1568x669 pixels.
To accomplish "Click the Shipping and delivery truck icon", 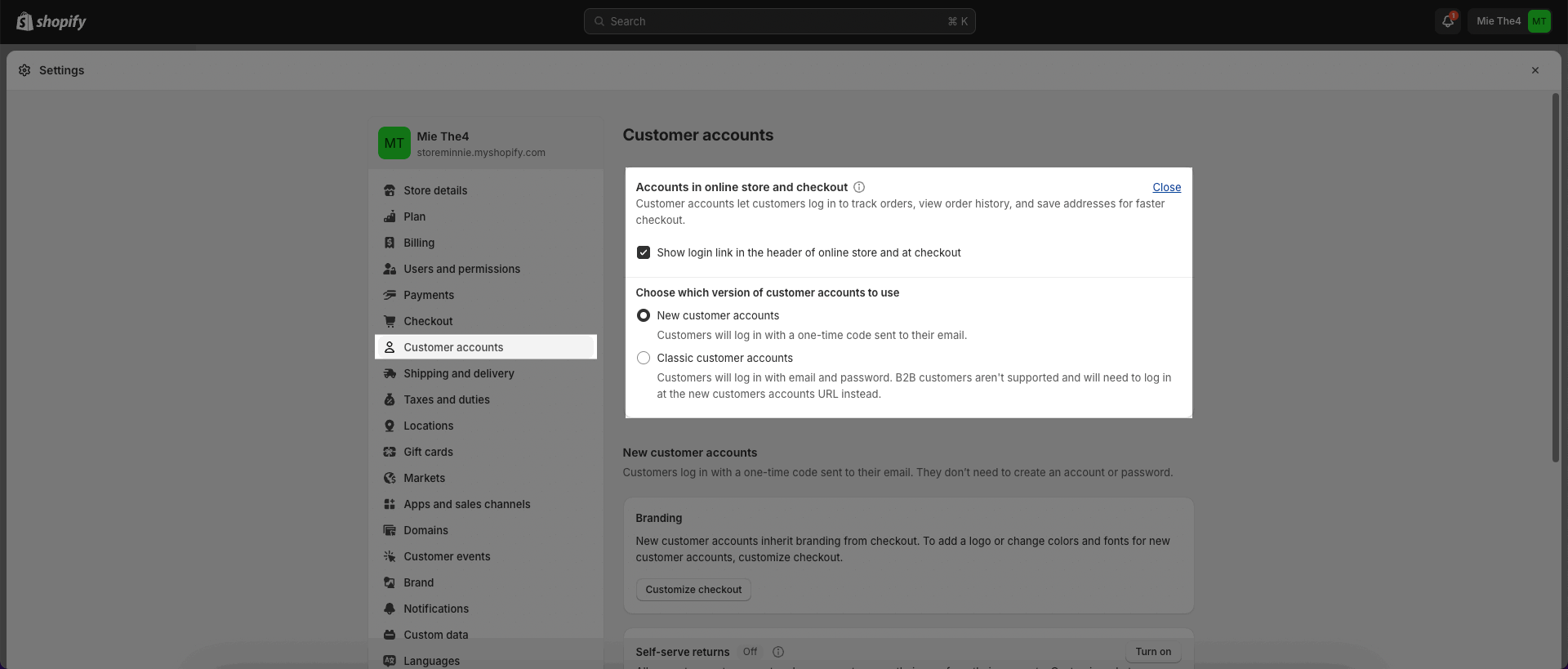I will click(x=390, y=373).
